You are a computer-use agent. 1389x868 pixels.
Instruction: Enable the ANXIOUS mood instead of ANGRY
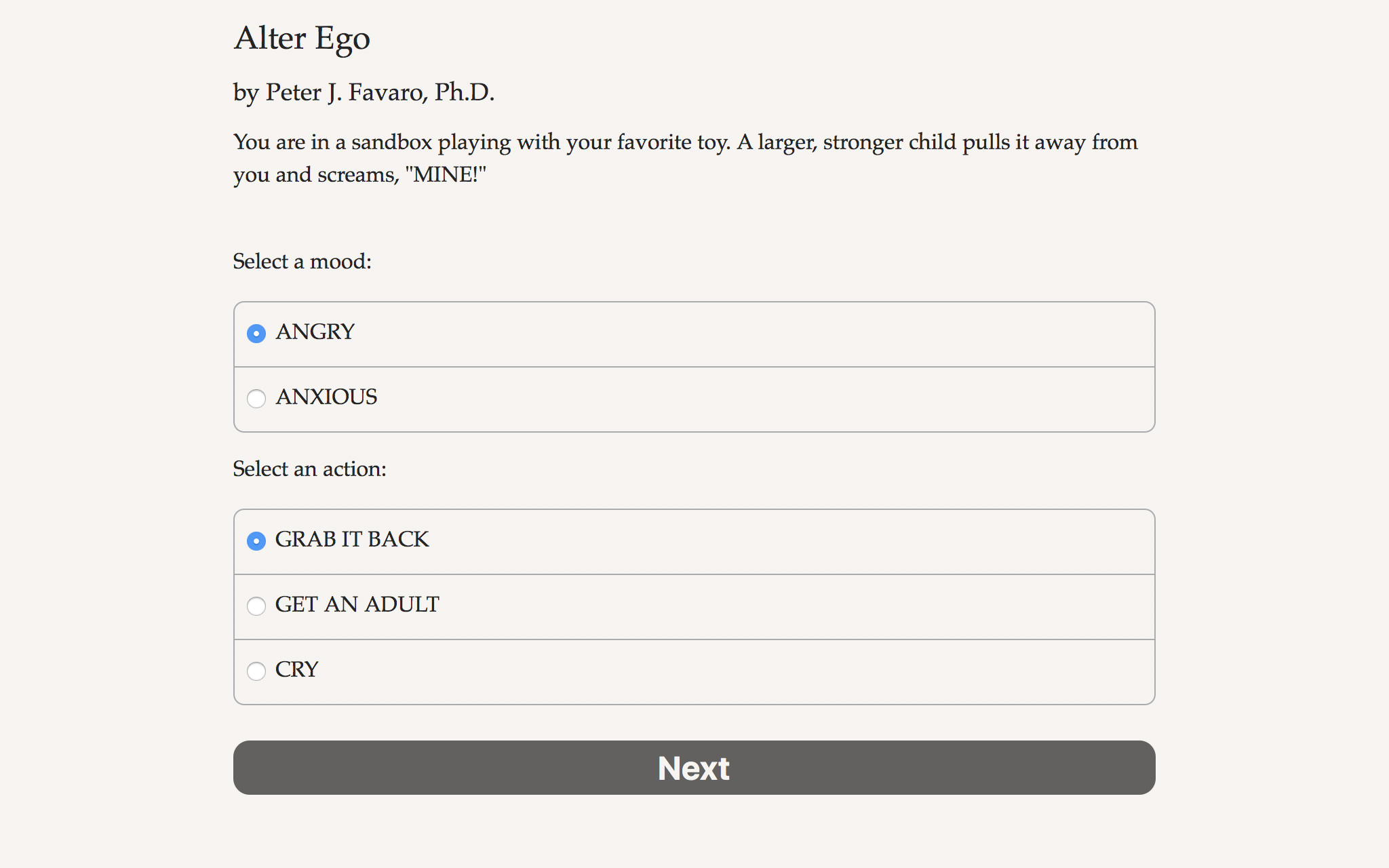[256, 399]
